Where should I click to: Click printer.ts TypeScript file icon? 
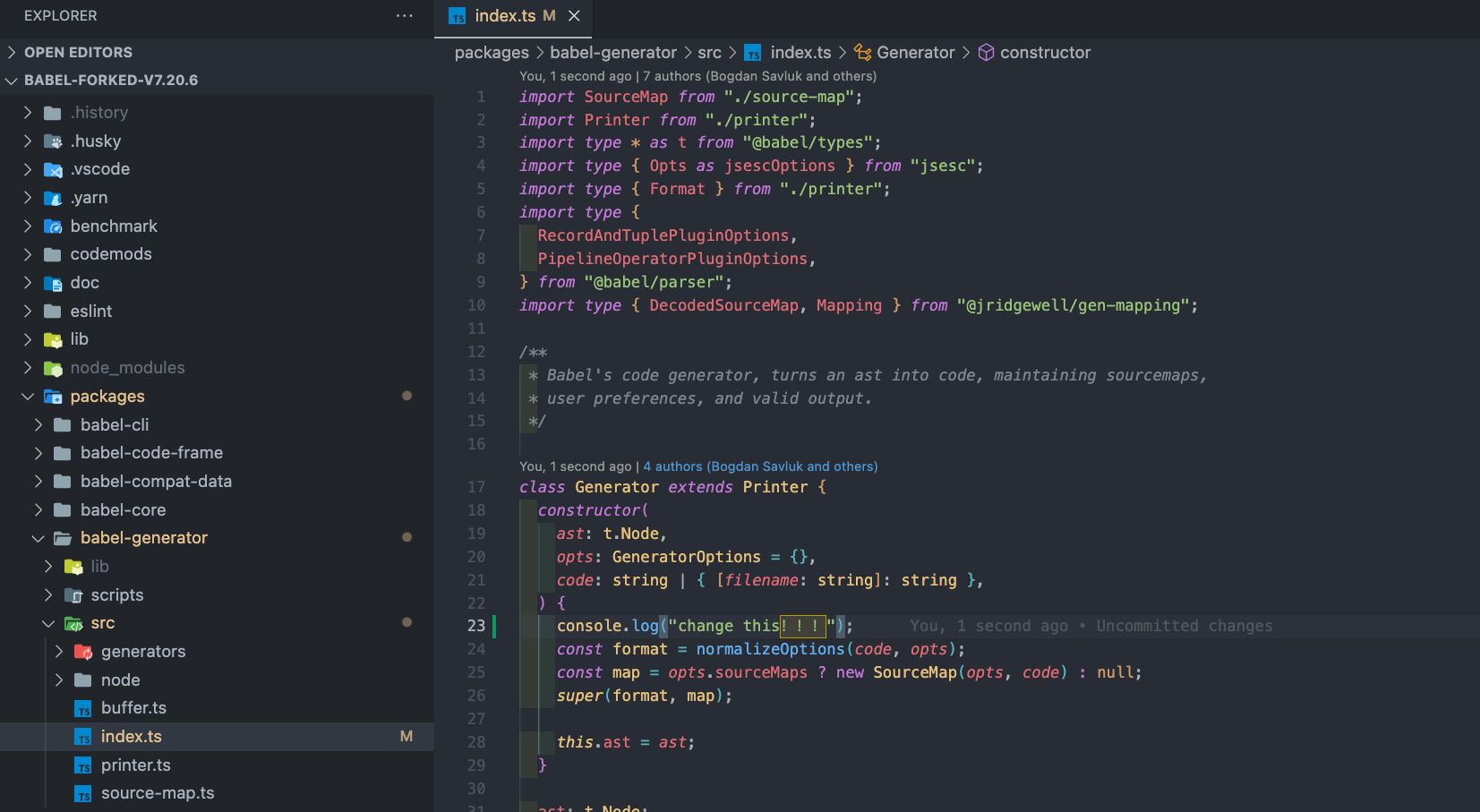pyautogui.click(x=83, y=766)
